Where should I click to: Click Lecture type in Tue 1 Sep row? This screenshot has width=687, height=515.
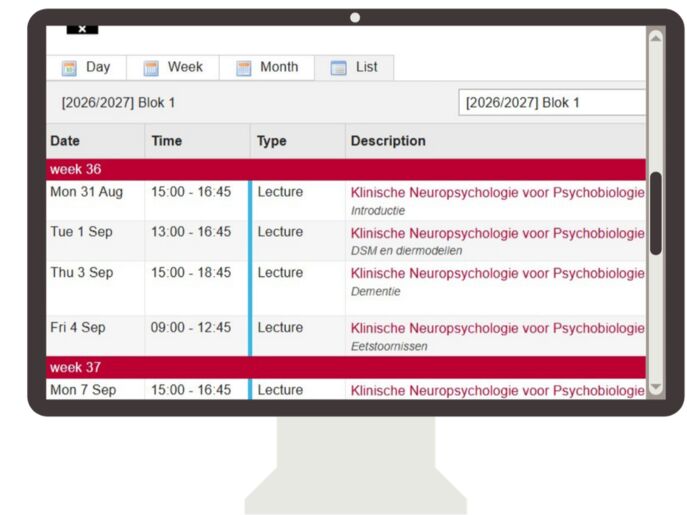(280, 232)
